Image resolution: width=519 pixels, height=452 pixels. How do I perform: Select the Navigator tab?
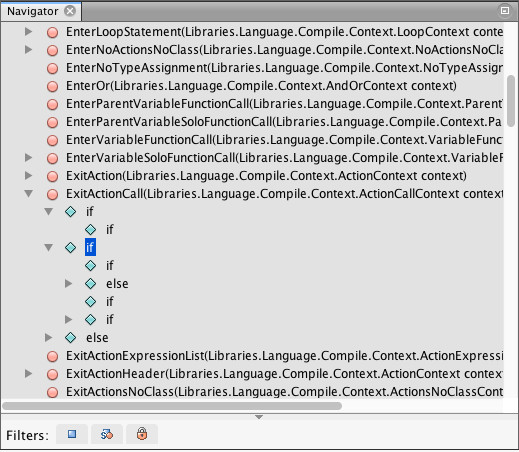(32, 11)
